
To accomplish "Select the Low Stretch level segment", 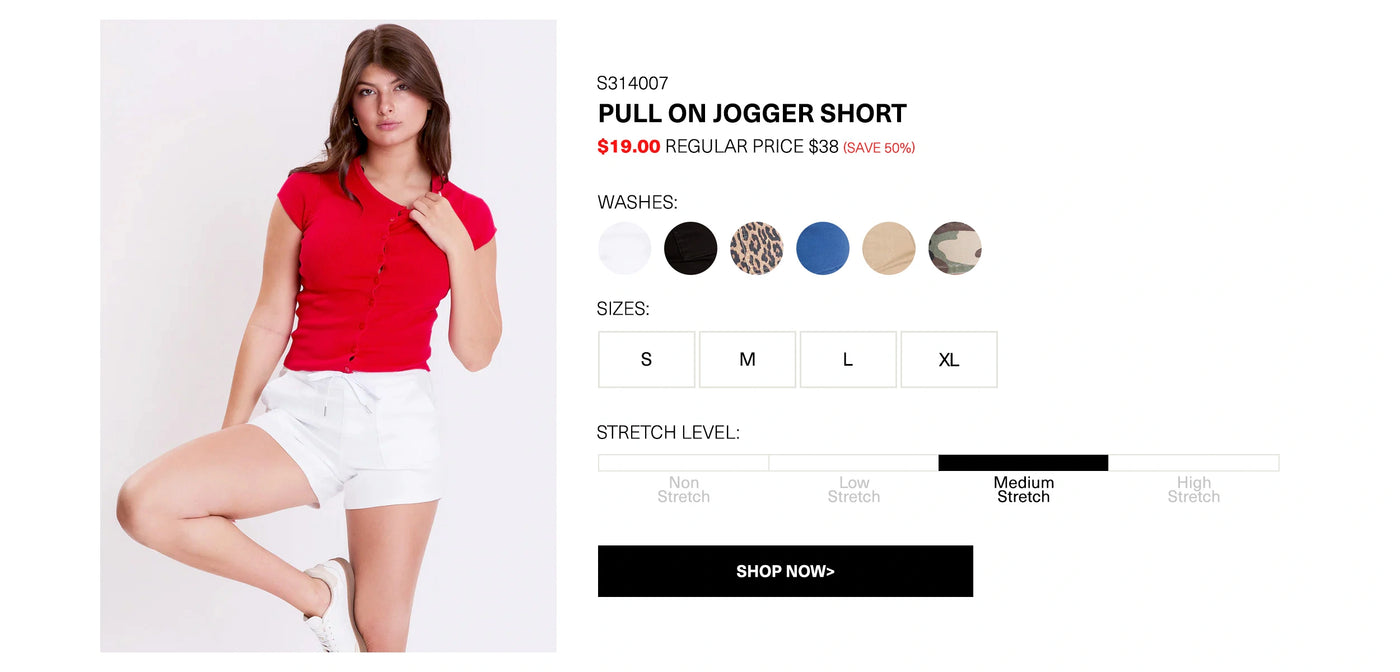I will pos(854,463).
